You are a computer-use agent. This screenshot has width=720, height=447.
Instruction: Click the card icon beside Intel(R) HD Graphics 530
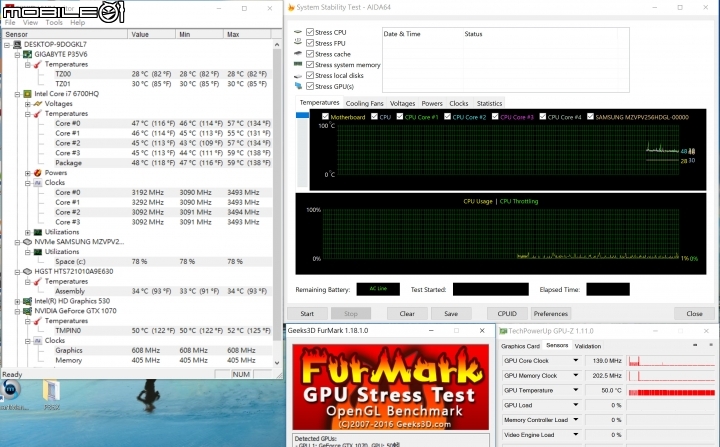click(28, 301)
